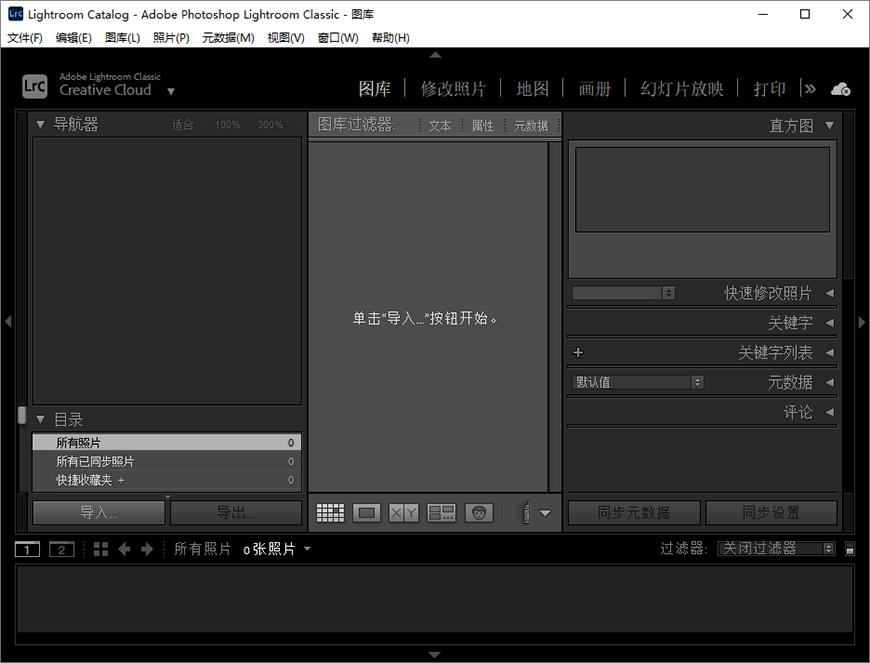The image size is (870, 663).
Task: Open Survey view icon
Action: [x=441, y=513]
